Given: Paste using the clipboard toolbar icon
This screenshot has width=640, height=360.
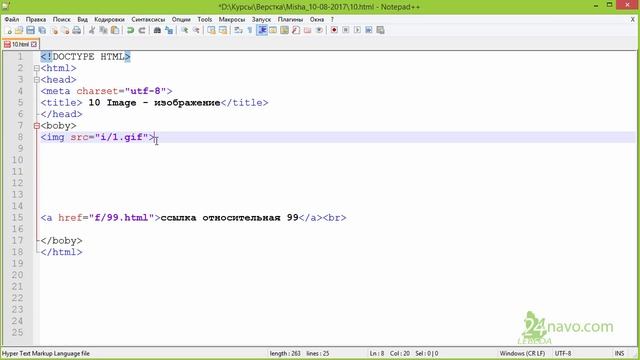Looking at the screenshot, I should click(115, 30).
